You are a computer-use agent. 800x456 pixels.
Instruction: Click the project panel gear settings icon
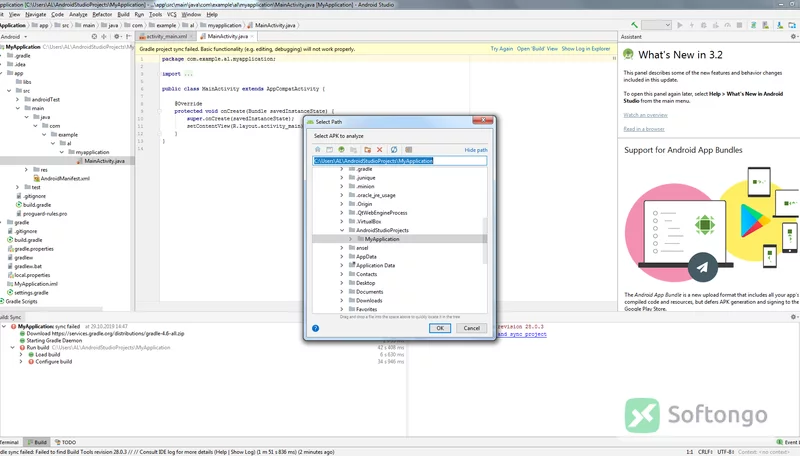point(116,37)
